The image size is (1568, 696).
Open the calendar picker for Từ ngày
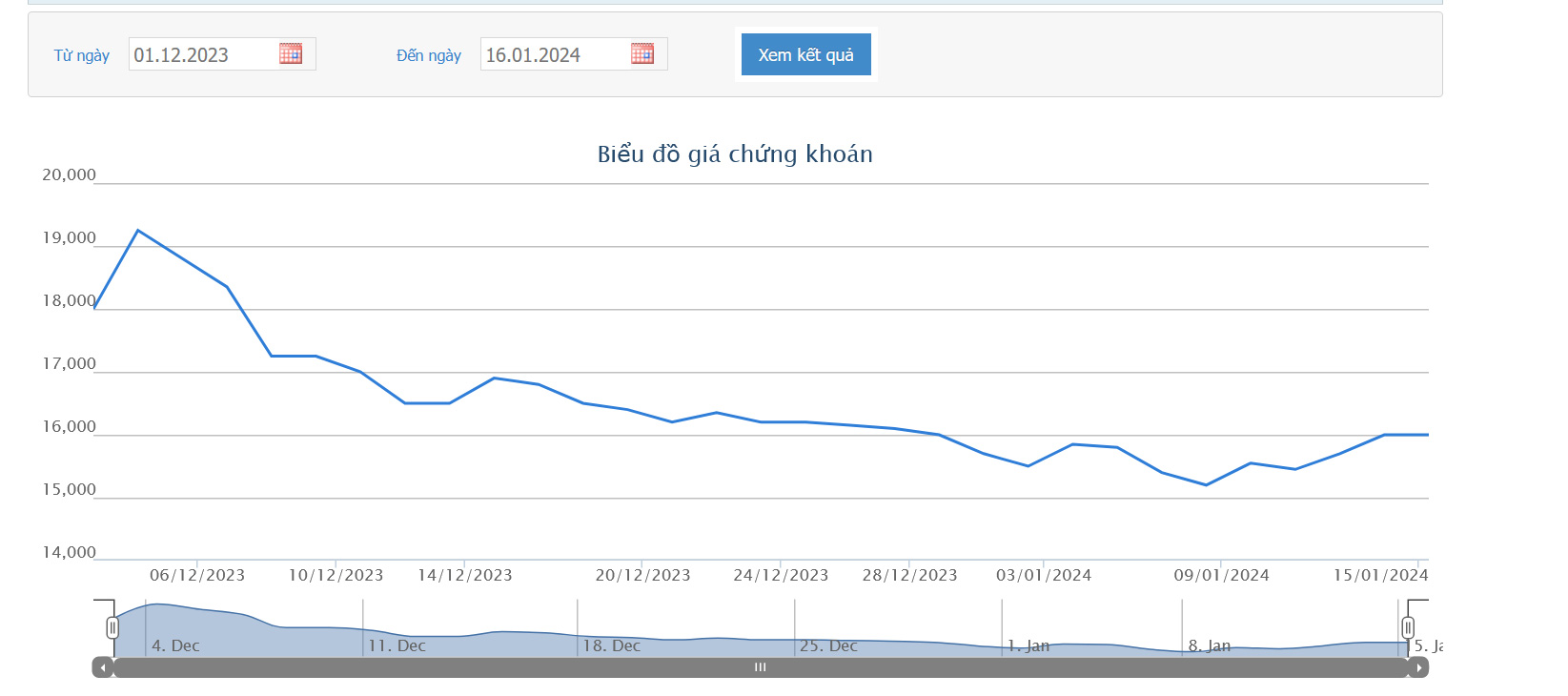click(291, 53)
